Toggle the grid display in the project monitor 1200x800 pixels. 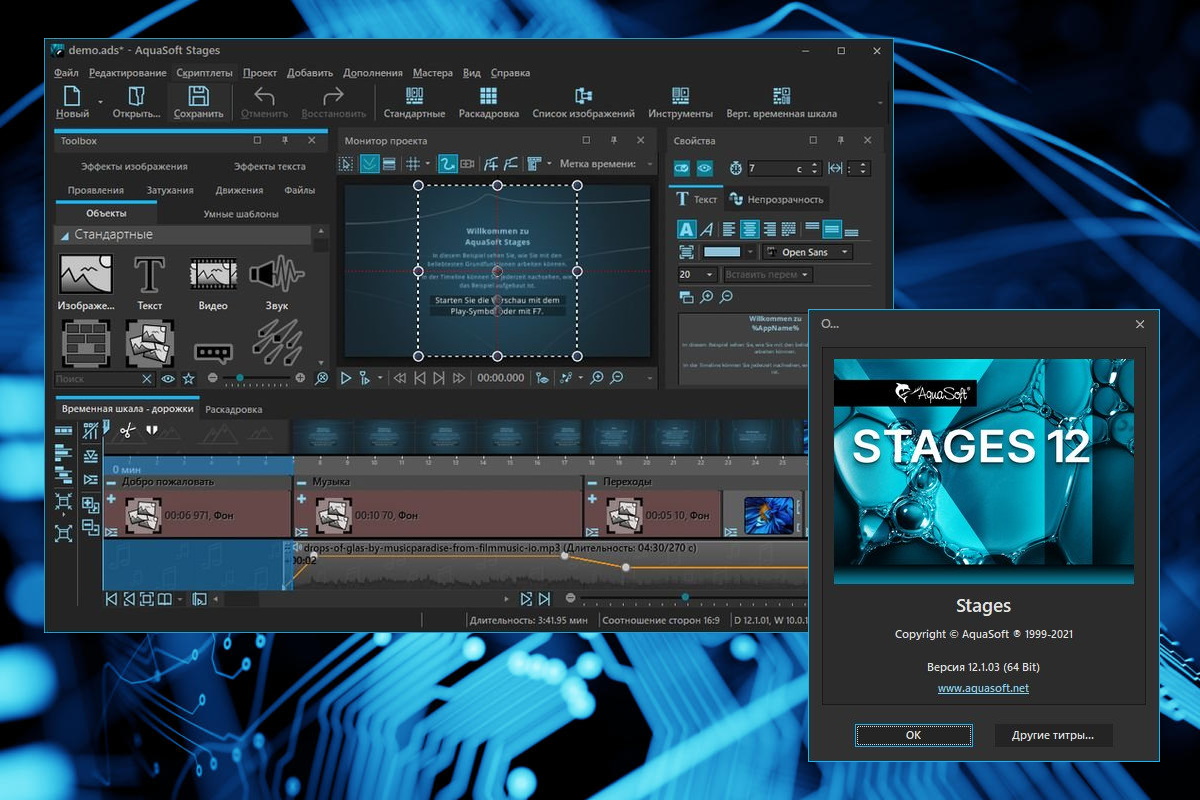412,164
